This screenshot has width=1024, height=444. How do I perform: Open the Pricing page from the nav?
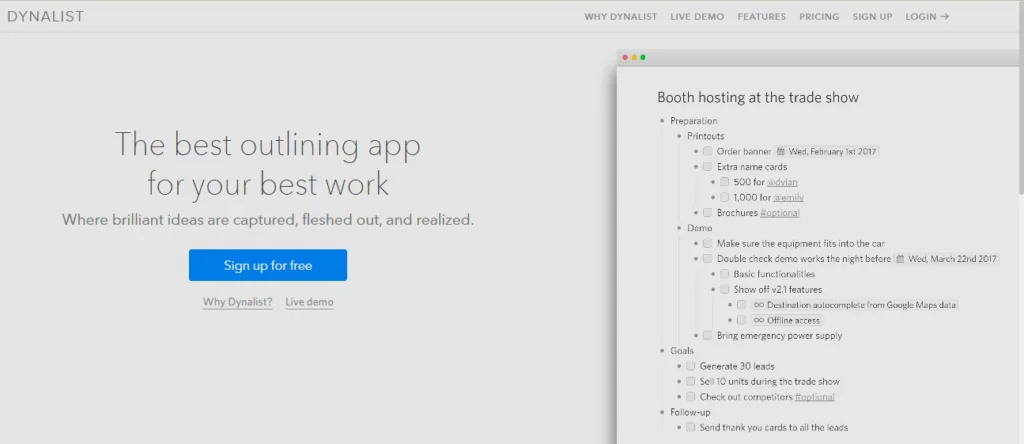(819, 17)
